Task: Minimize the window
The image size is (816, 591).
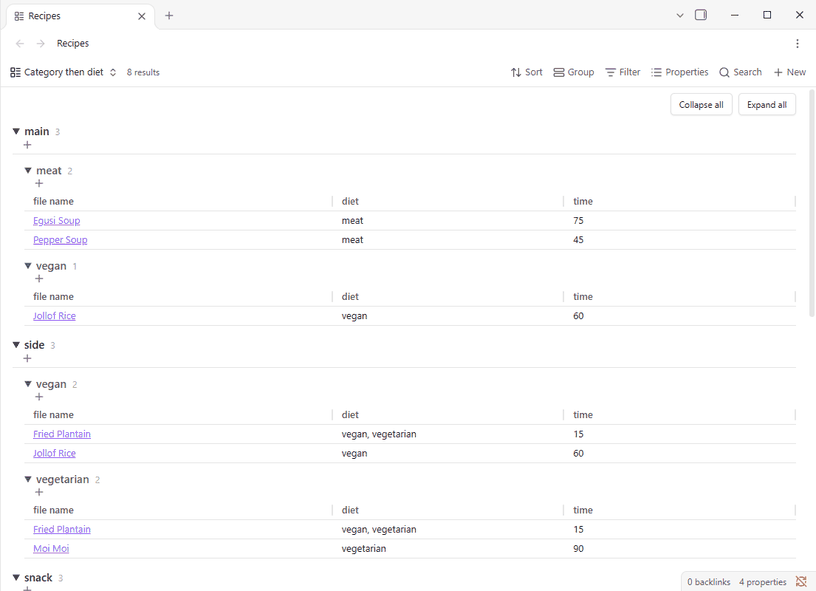Action: [x=734, y=15]
